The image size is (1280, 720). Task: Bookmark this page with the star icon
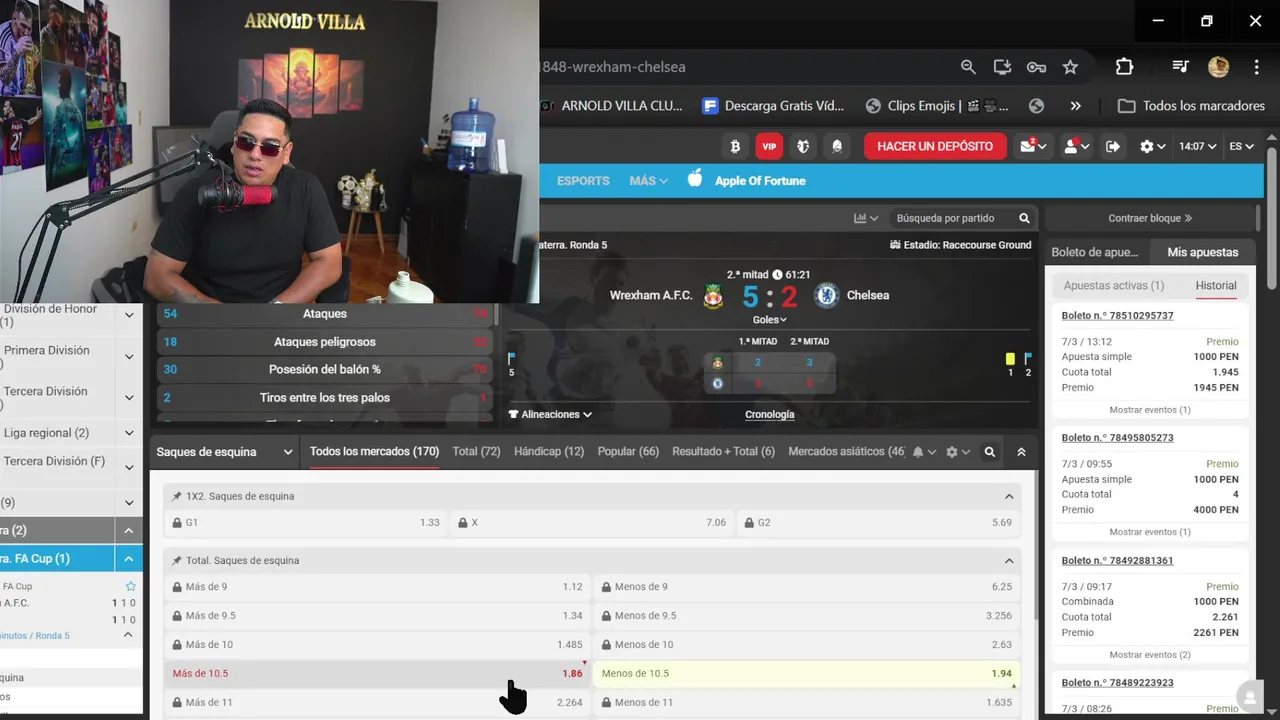click(x=1070, y=67)
